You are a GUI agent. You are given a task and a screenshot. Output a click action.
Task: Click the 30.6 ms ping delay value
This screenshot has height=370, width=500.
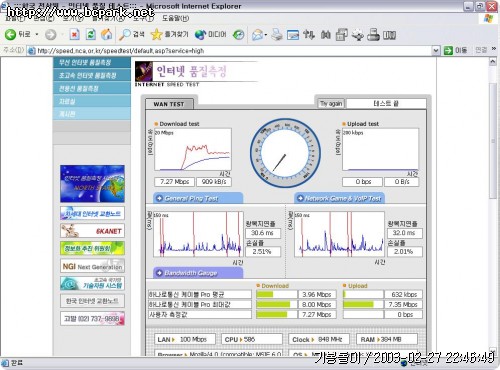[262, 233]
